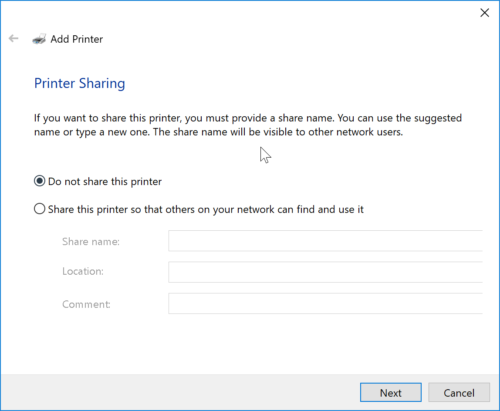Click the share name instructions paragraph
Image resolution: width=500 pixels, height=411 pixels.
[248, 125]
